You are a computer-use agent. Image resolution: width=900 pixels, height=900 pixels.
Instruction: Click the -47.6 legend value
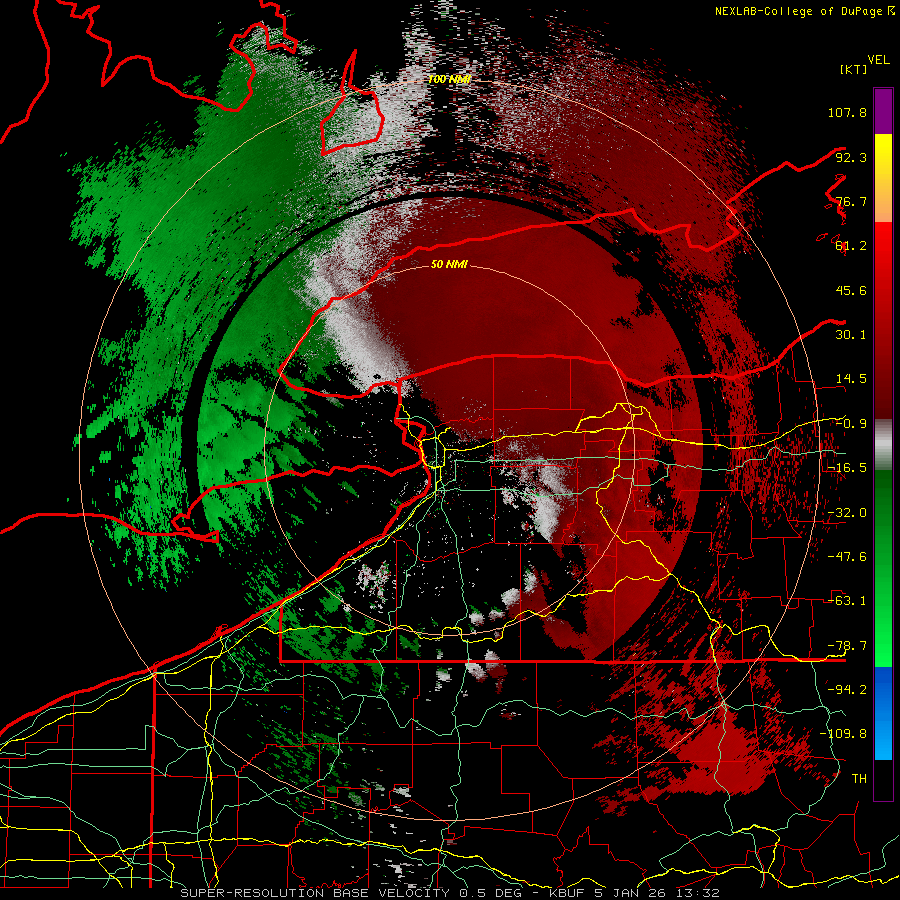[x=847, y=557]
